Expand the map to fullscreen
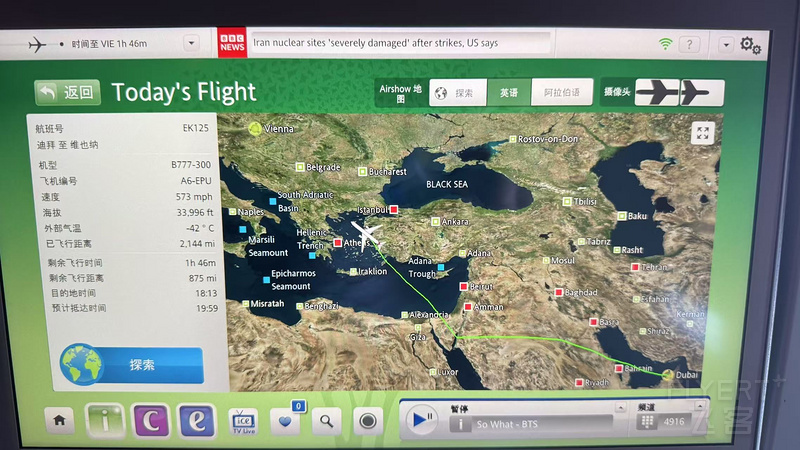 [703, 134]
